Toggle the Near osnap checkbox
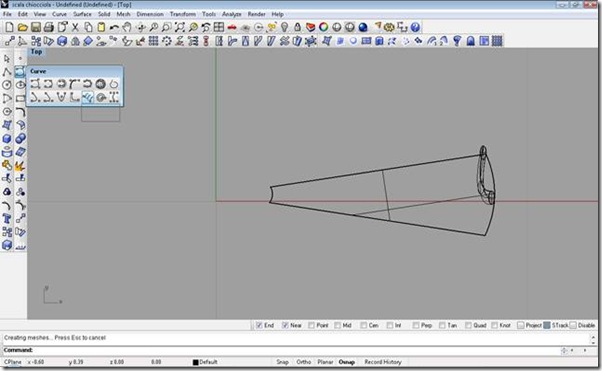Viewport: 602px width, 371px height. pyautogui.click(x=285, y=325)
